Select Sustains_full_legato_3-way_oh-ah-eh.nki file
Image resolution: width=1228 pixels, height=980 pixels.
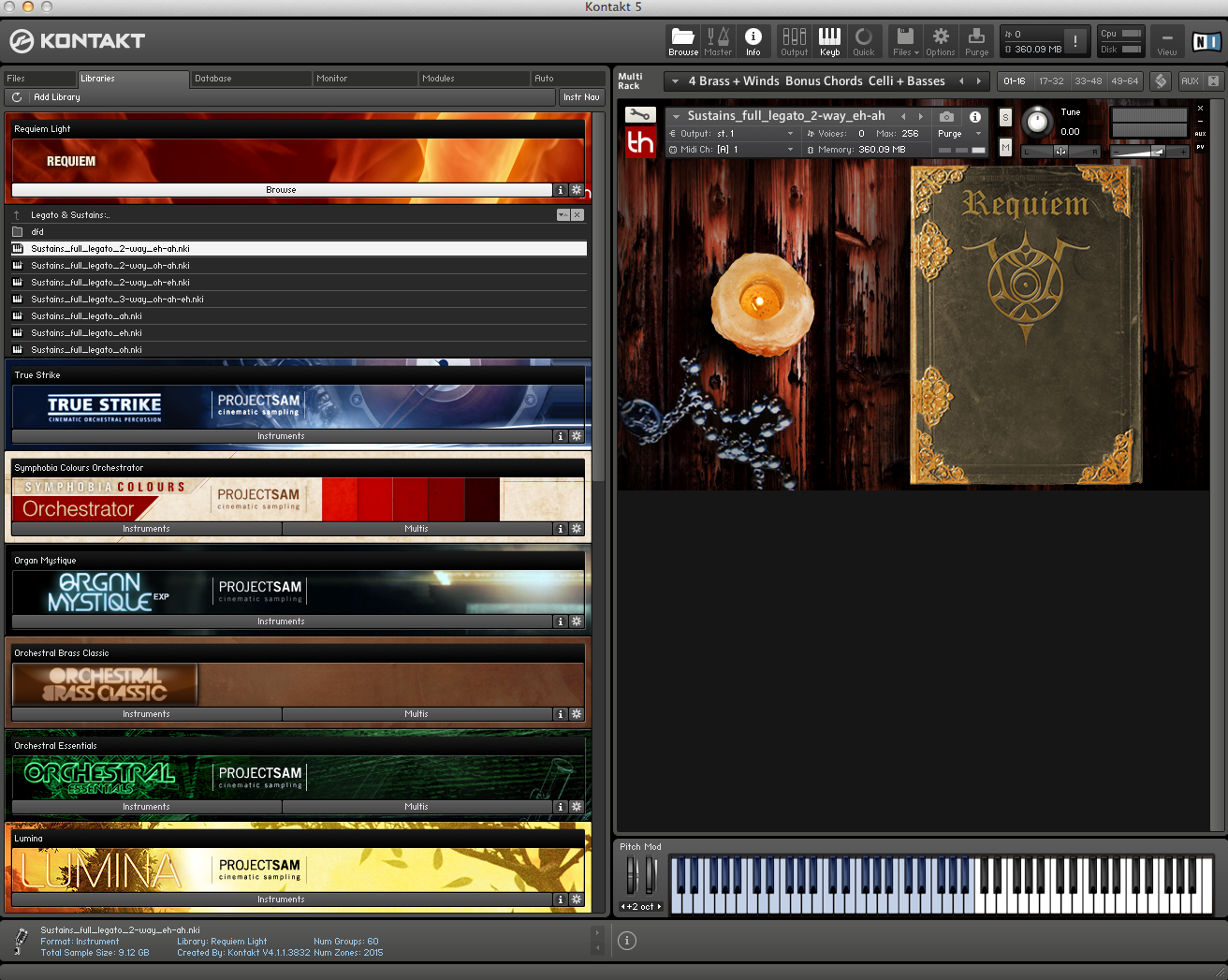click(299, 300)
